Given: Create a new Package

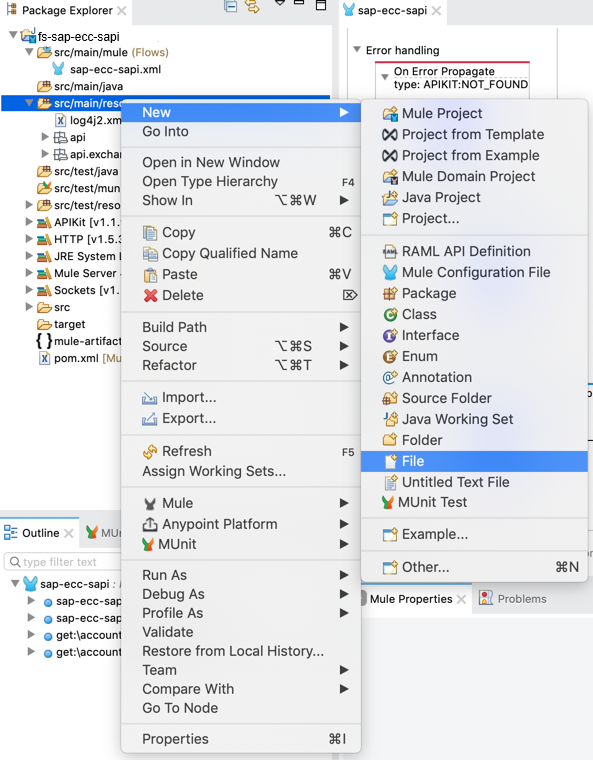Looking at the screenshot, I should 474,293.
